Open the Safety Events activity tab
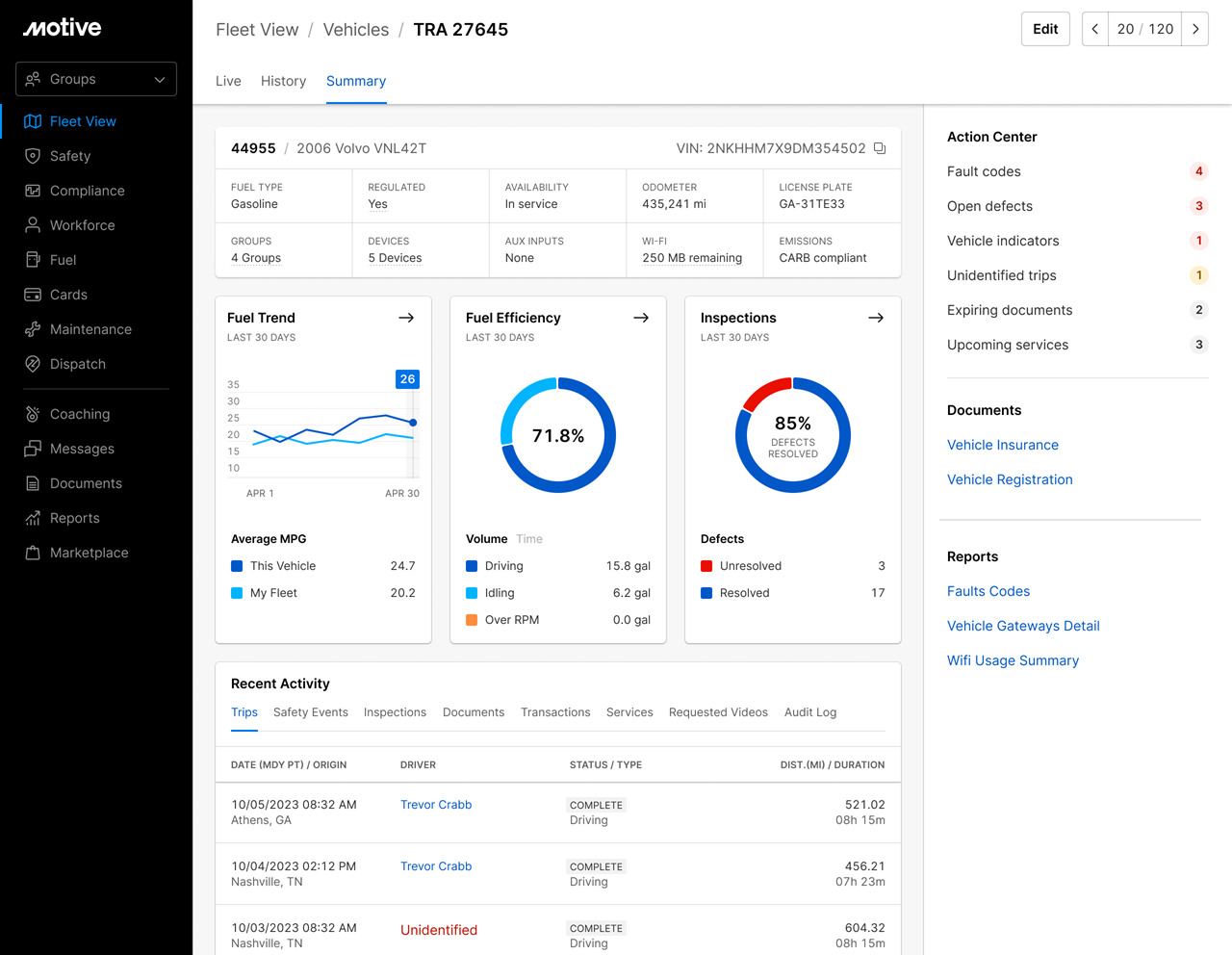 310,712
